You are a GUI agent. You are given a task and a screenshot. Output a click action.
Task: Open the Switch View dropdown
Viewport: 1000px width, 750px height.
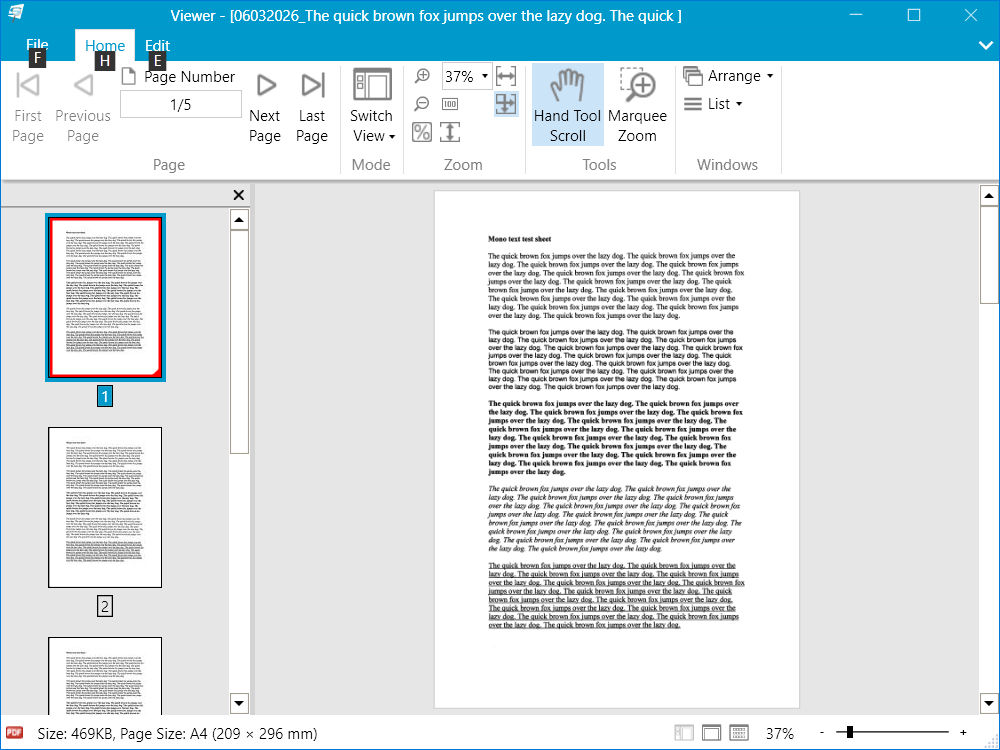point(372,107)
